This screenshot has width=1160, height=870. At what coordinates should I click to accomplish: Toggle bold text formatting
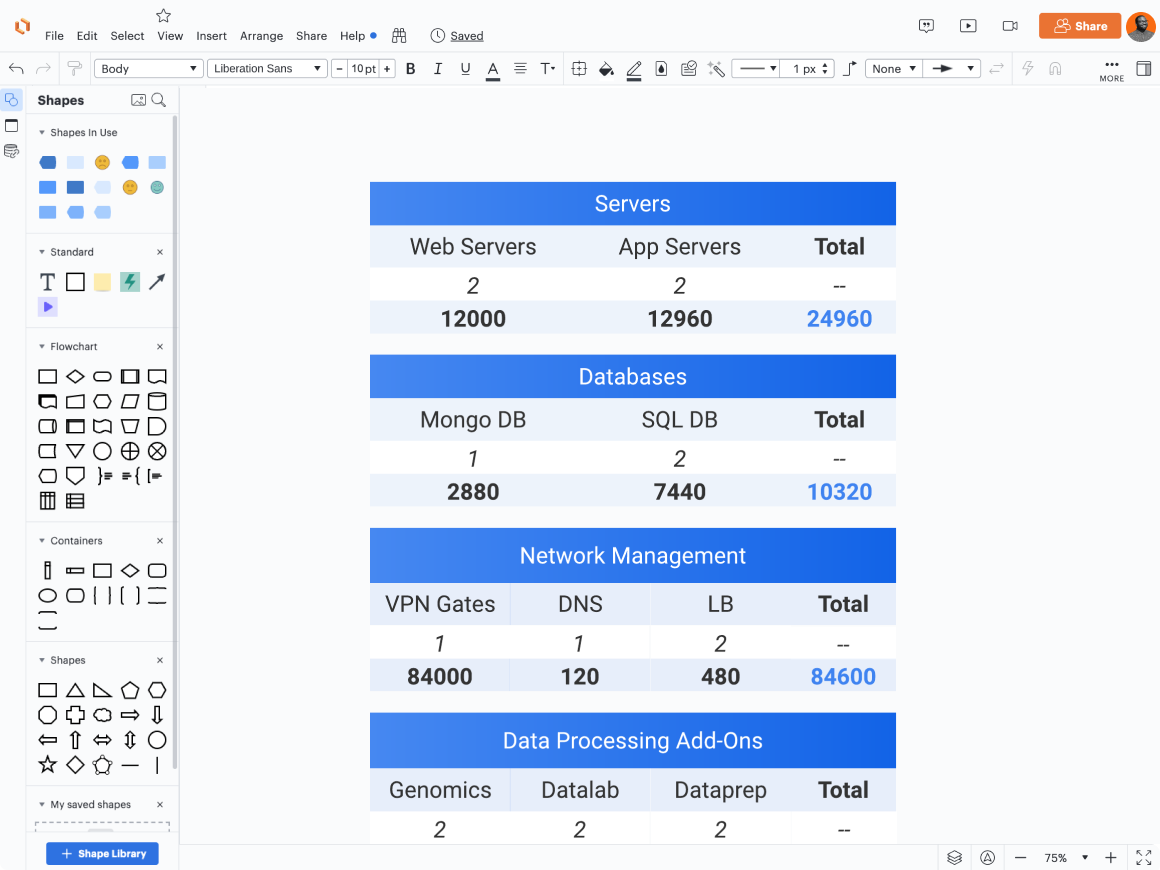(410, 68)
